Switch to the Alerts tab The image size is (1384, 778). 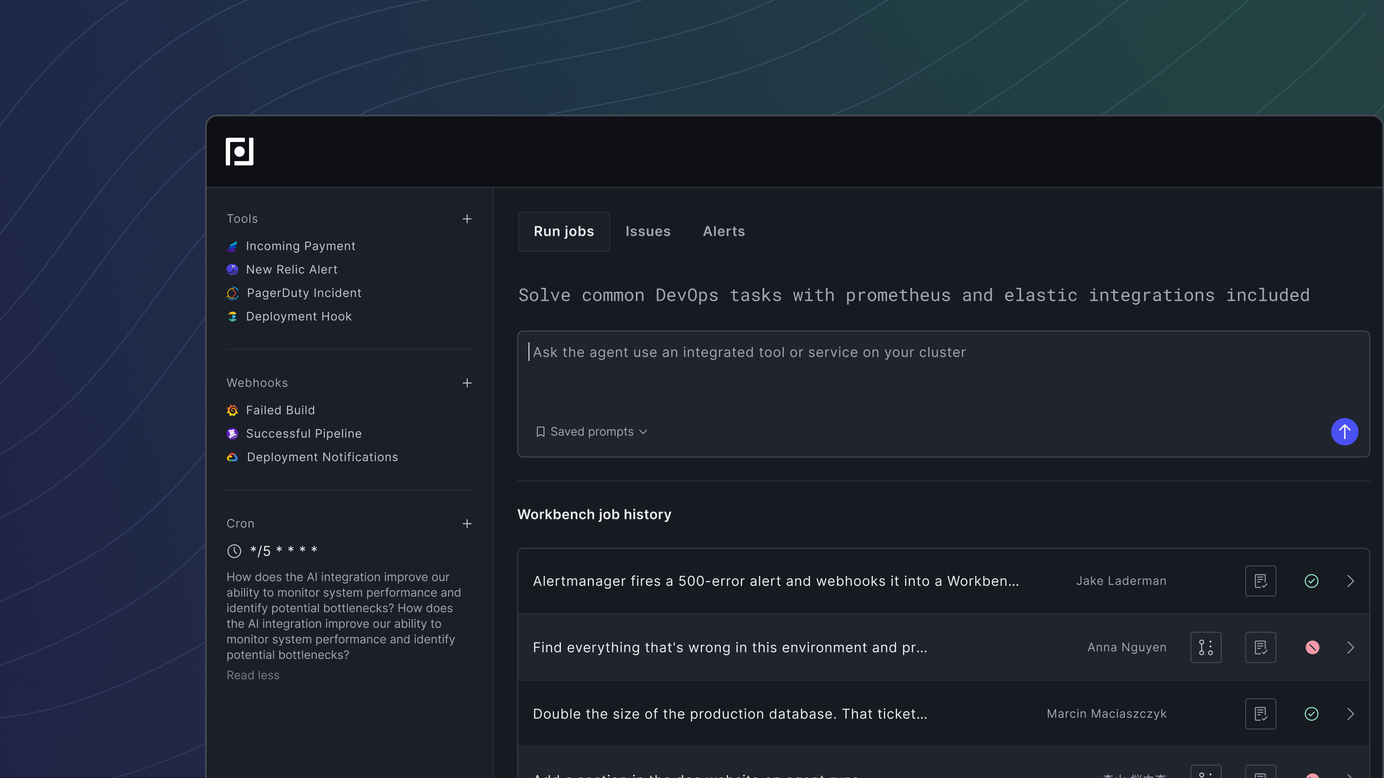click(x=724, y=231)
